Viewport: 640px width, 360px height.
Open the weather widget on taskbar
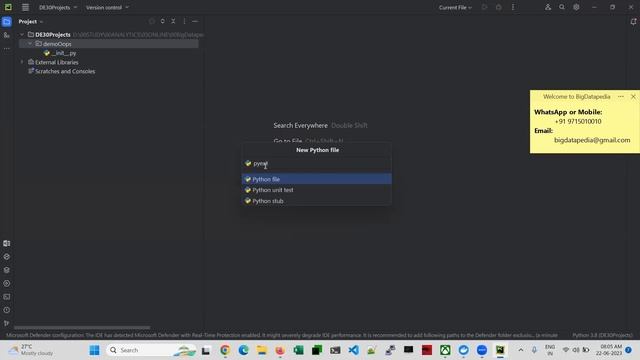[x=31, y=350]
